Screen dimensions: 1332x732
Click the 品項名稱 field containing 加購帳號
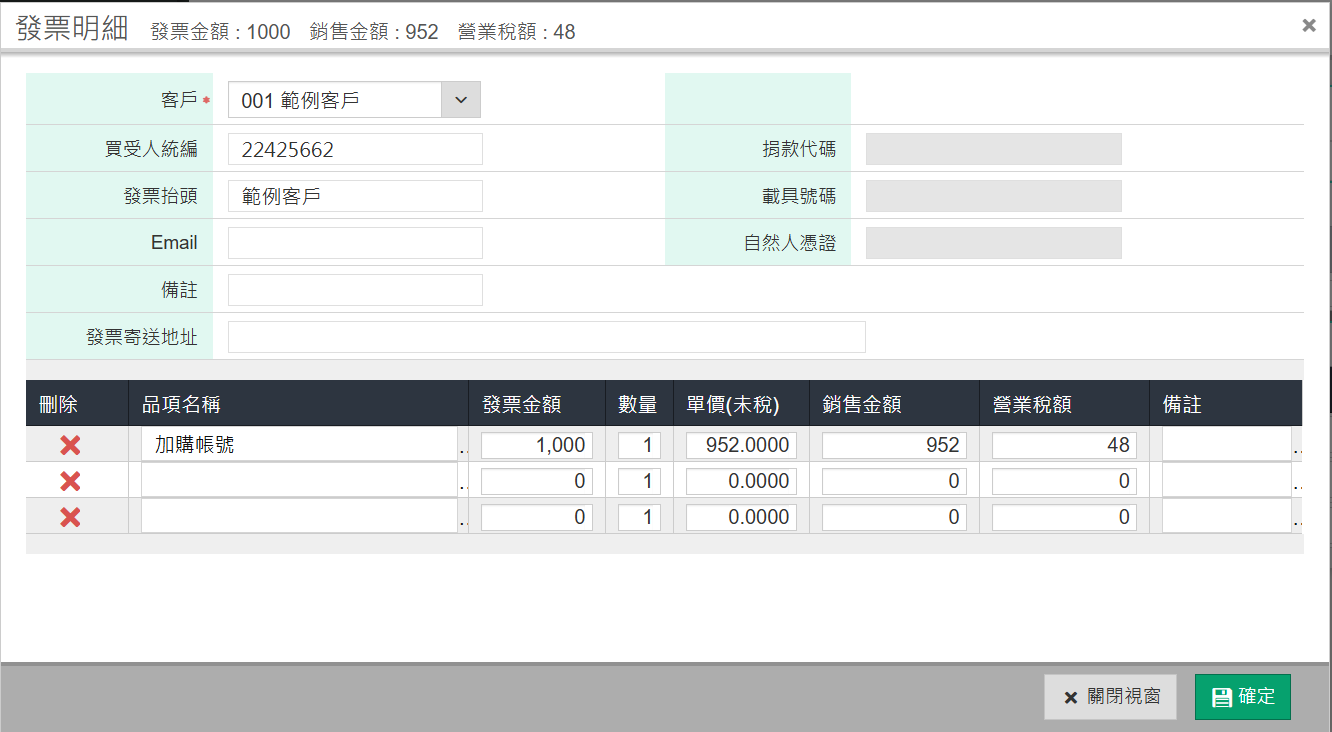click(x=298, y=446)
